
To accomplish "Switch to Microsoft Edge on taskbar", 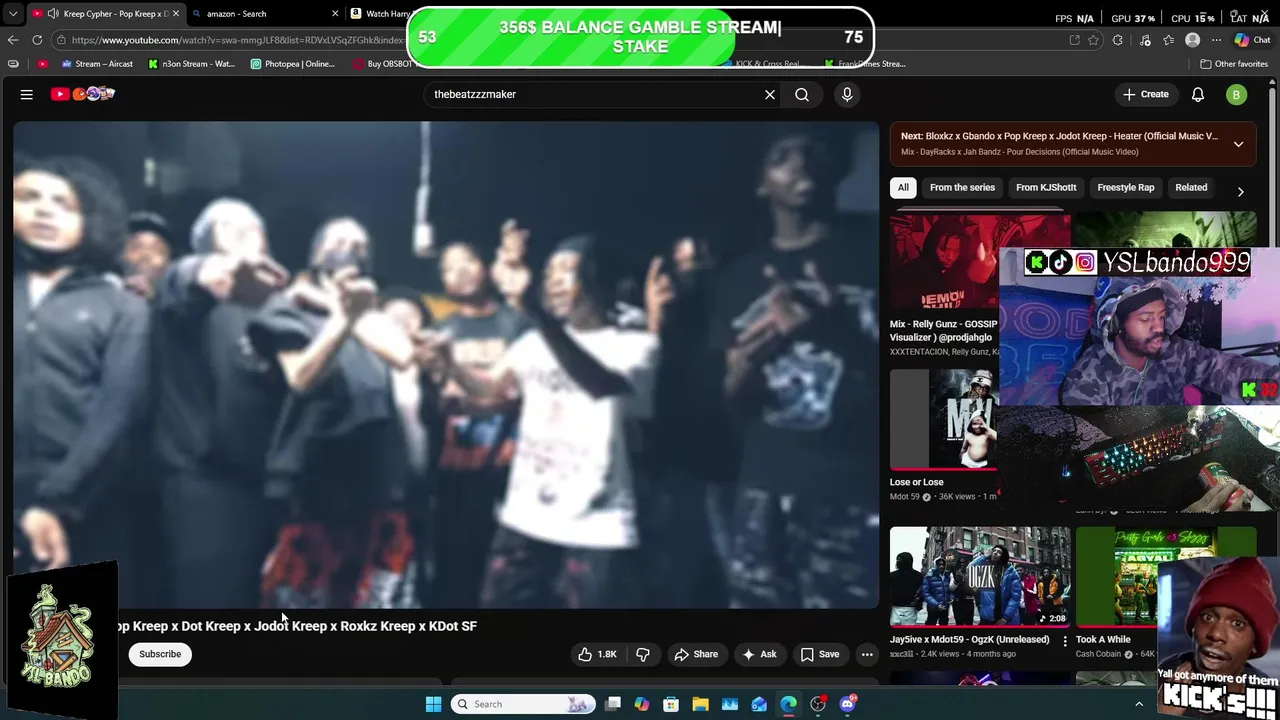I will tap(789, 704).
